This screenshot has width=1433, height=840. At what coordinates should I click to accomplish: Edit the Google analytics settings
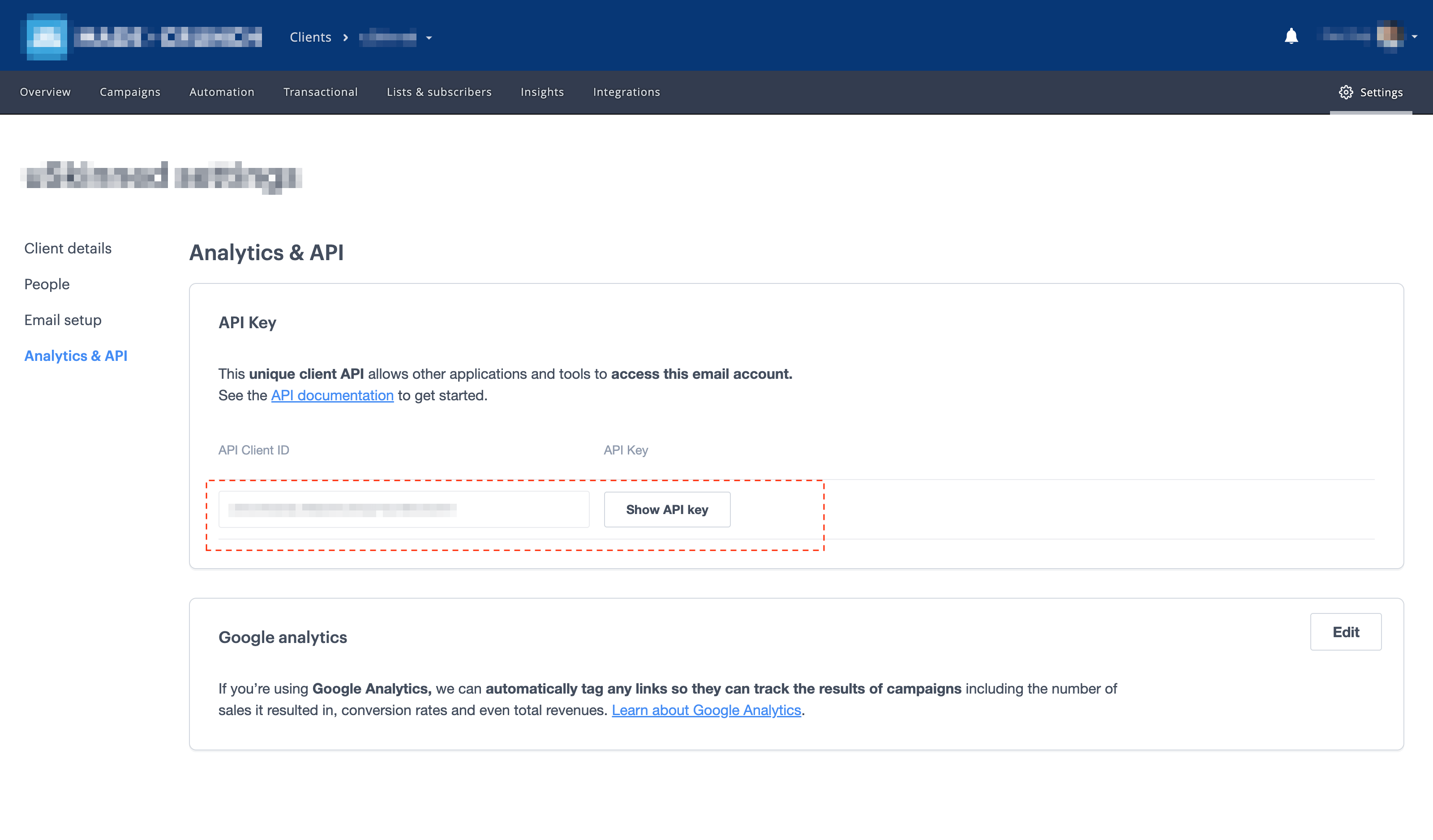[1345, 631]
